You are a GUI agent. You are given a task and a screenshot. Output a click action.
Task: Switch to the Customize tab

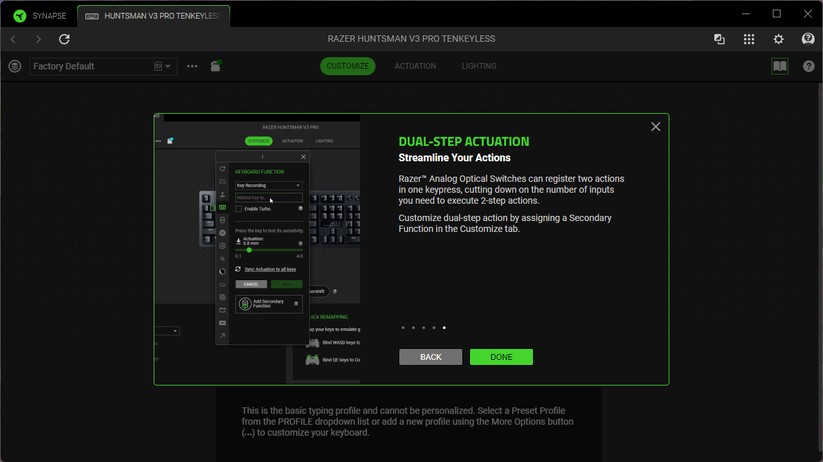coord(348,66)
